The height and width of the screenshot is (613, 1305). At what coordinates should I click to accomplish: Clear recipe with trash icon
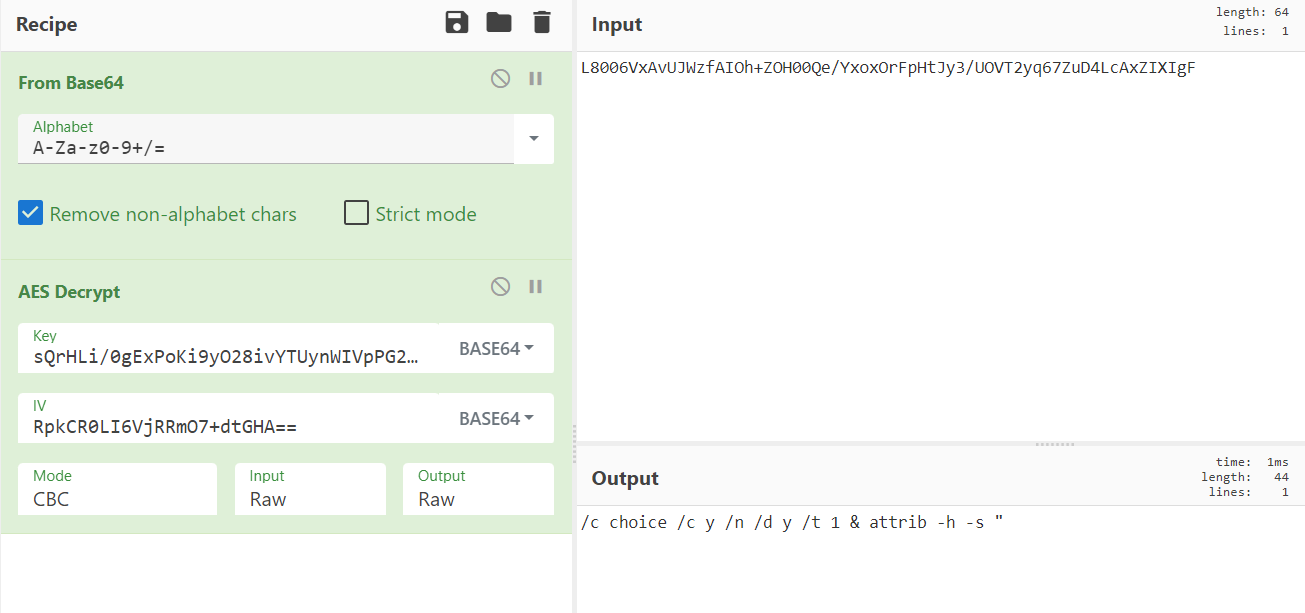coord(541,23)
